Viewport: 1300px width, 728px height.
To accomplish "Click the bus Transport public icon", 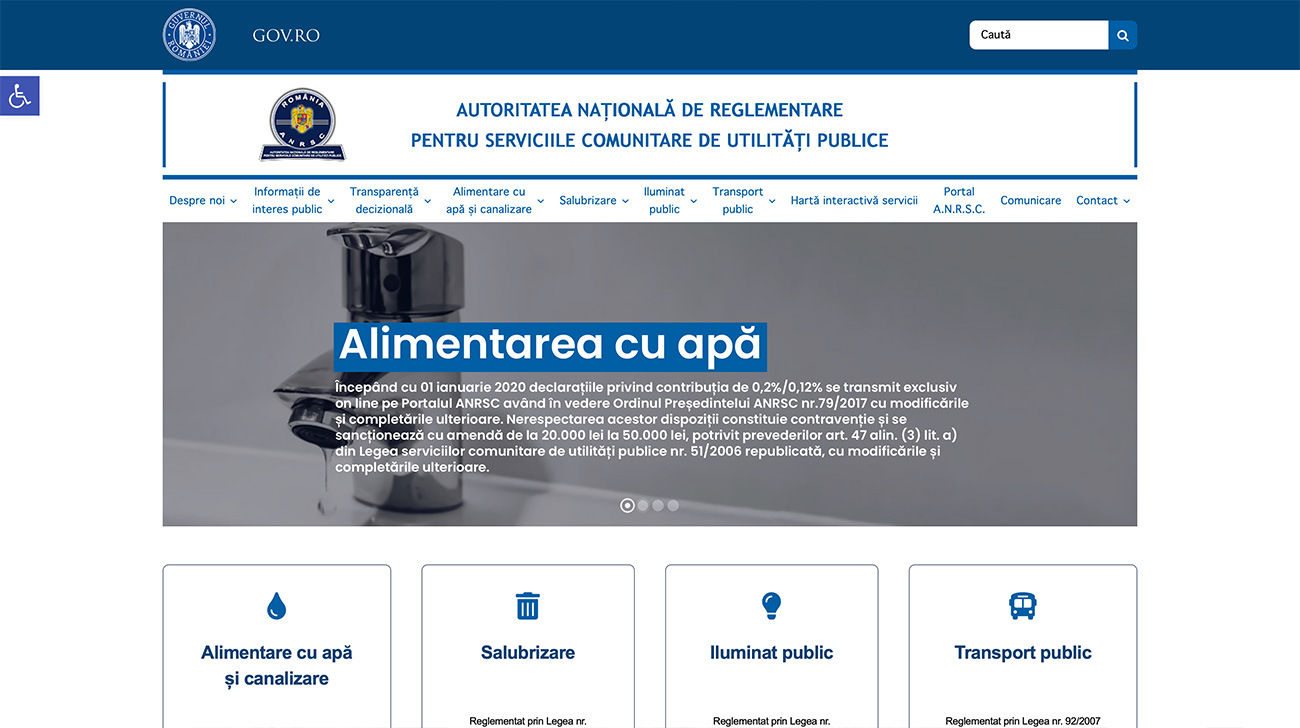I will click(x=1022, y=605).
